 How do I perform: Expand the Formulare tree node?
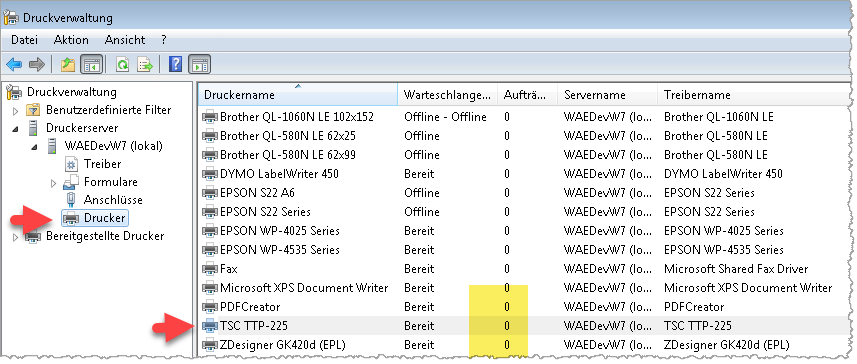[53, 183]
